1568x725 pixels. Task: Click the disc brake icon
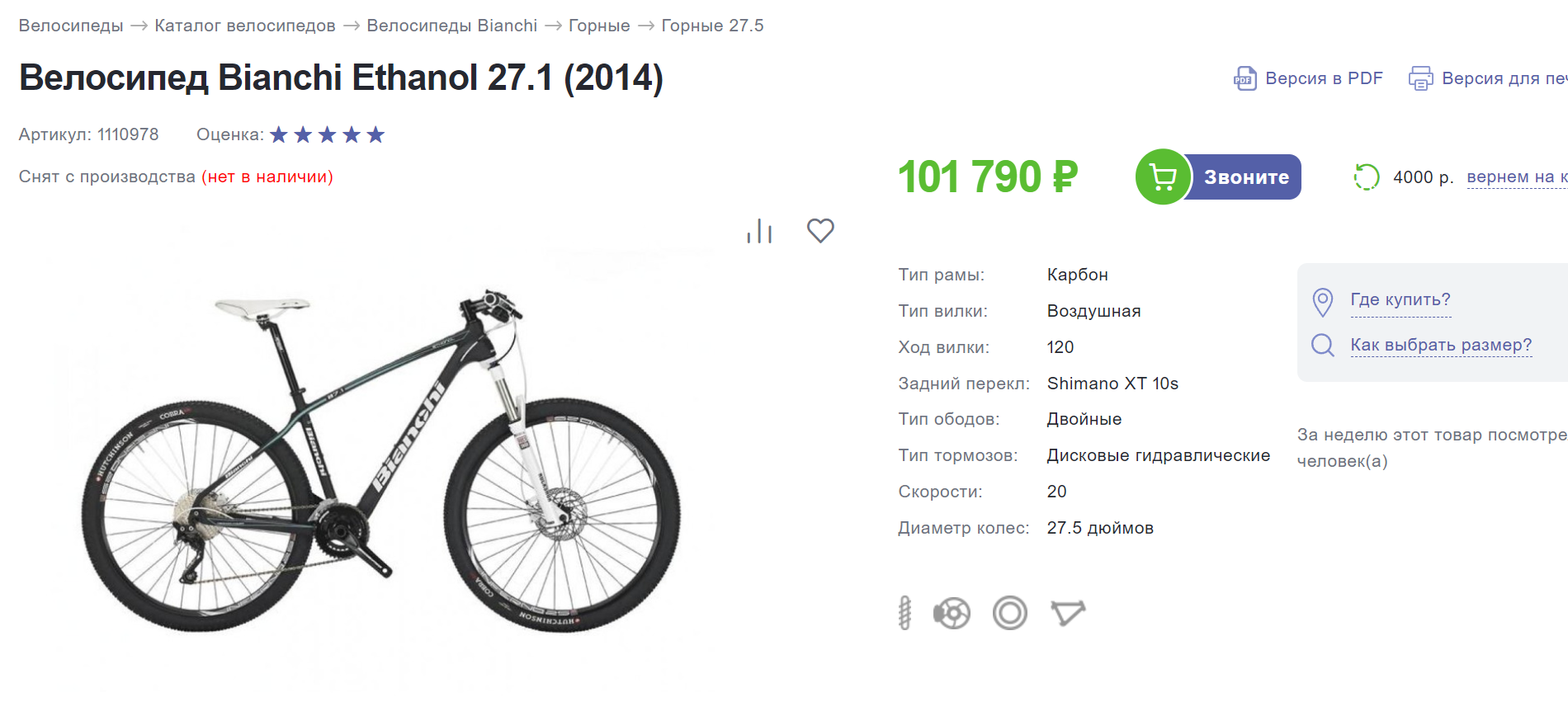pyautogui.click(x=952, y=613)
